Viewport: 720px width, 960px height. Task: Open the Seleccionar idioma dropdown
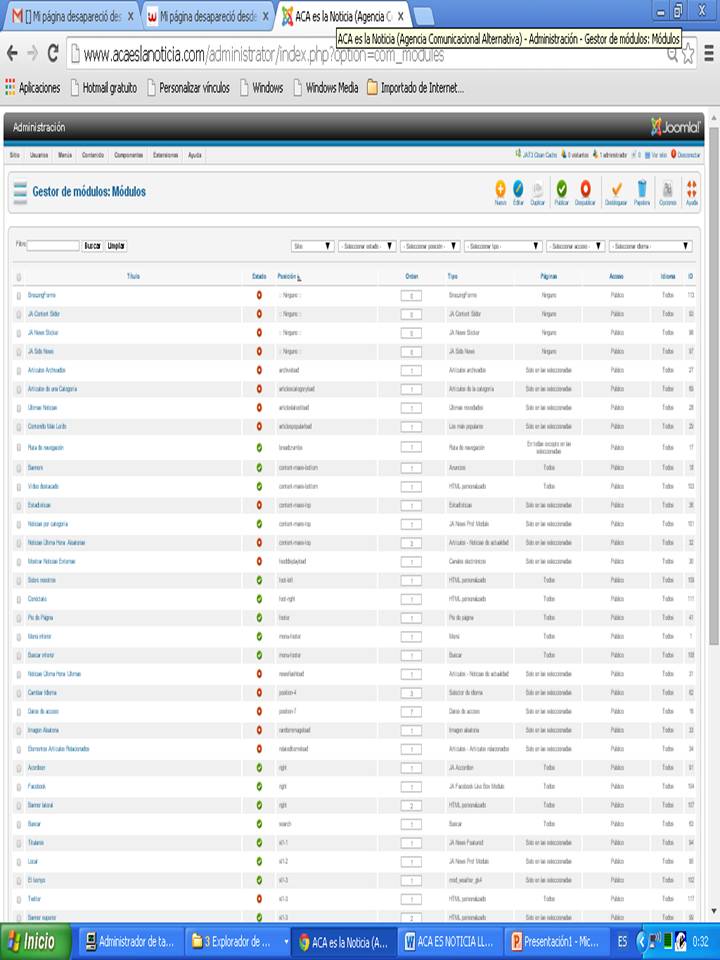tap(651, 246)
